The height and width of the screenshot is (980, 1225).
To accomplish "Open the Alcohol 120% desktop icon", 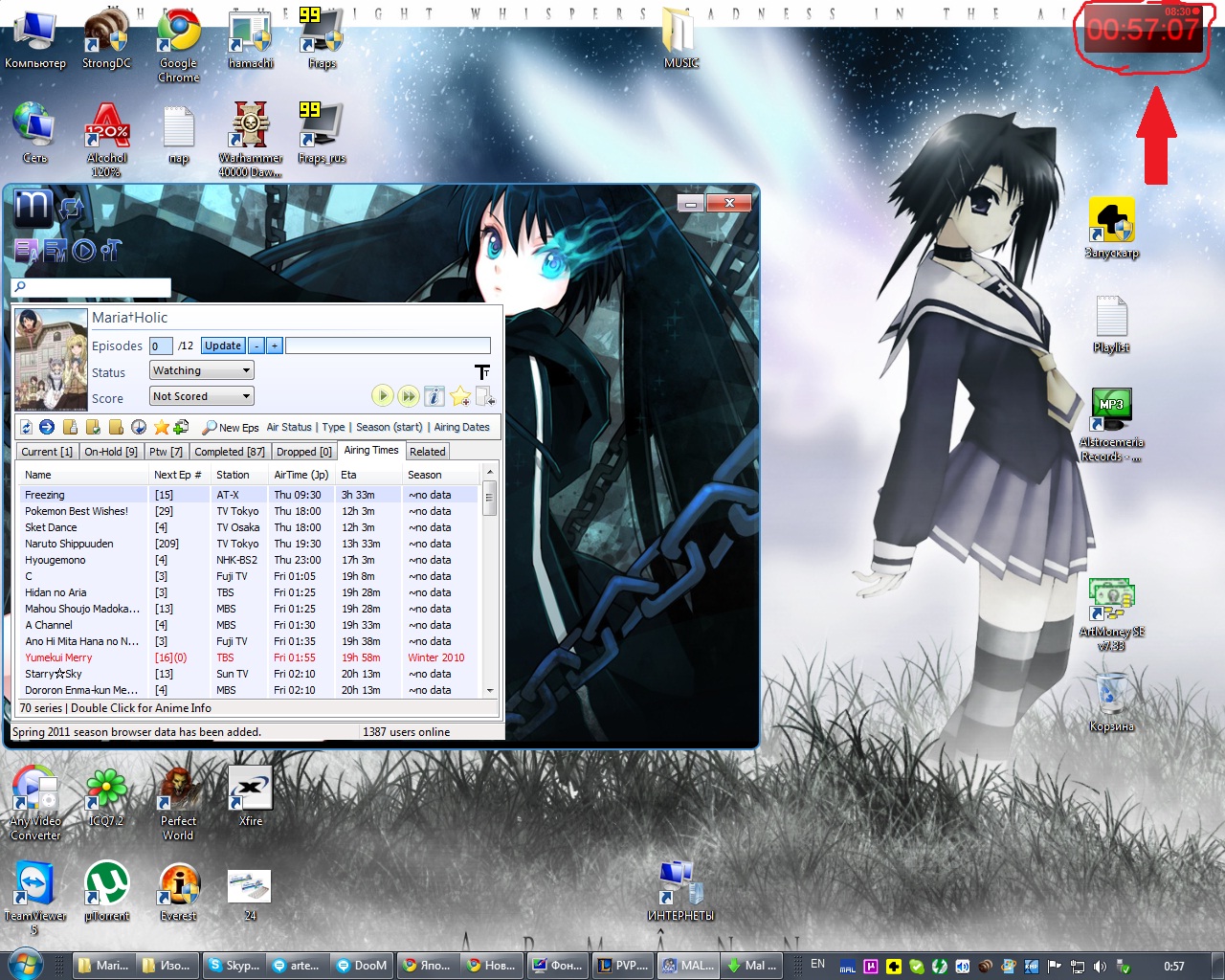I will 106,140.
